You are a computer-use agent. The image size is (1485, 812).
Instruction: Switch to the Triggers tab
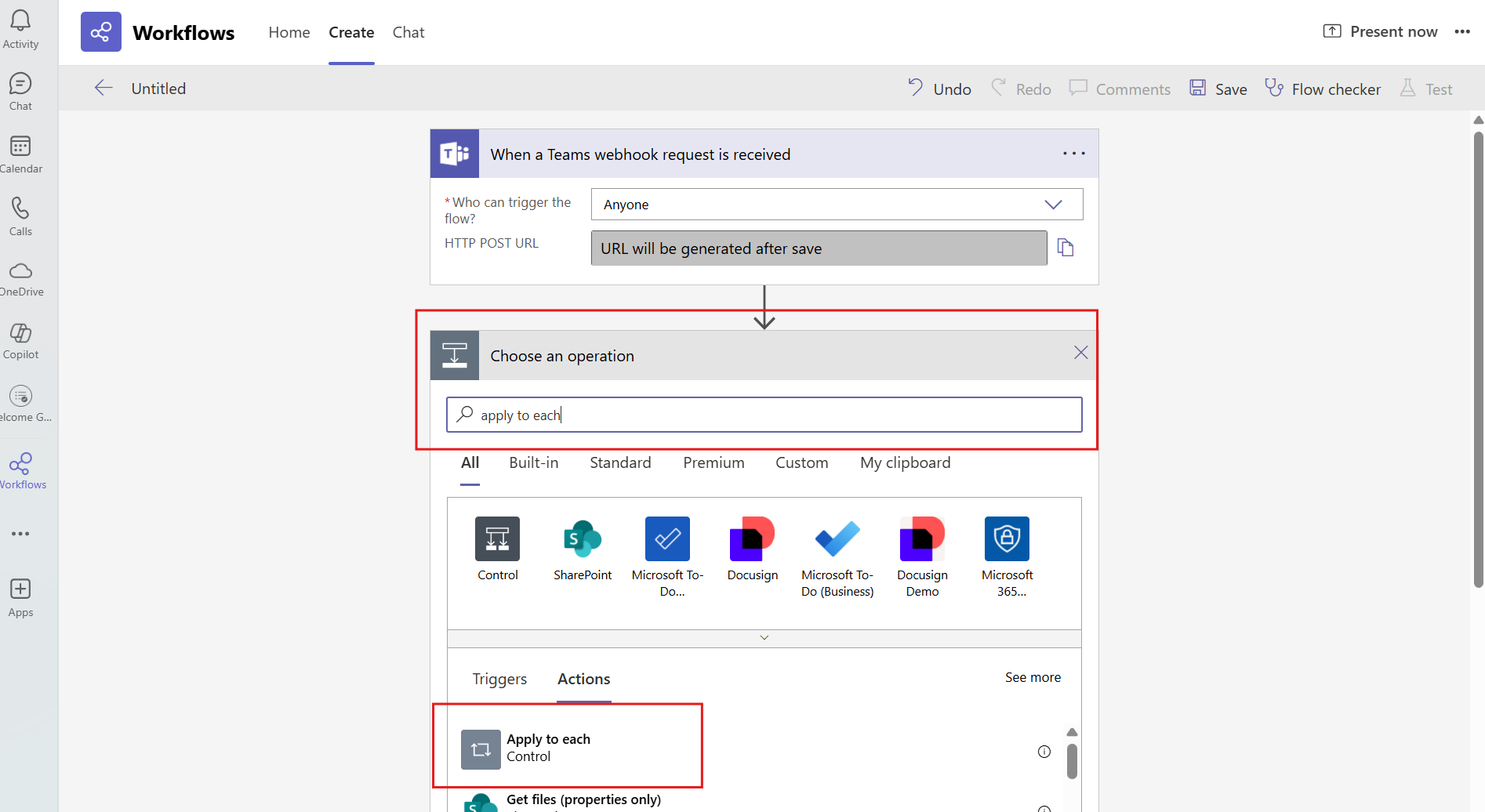[499, 679]
